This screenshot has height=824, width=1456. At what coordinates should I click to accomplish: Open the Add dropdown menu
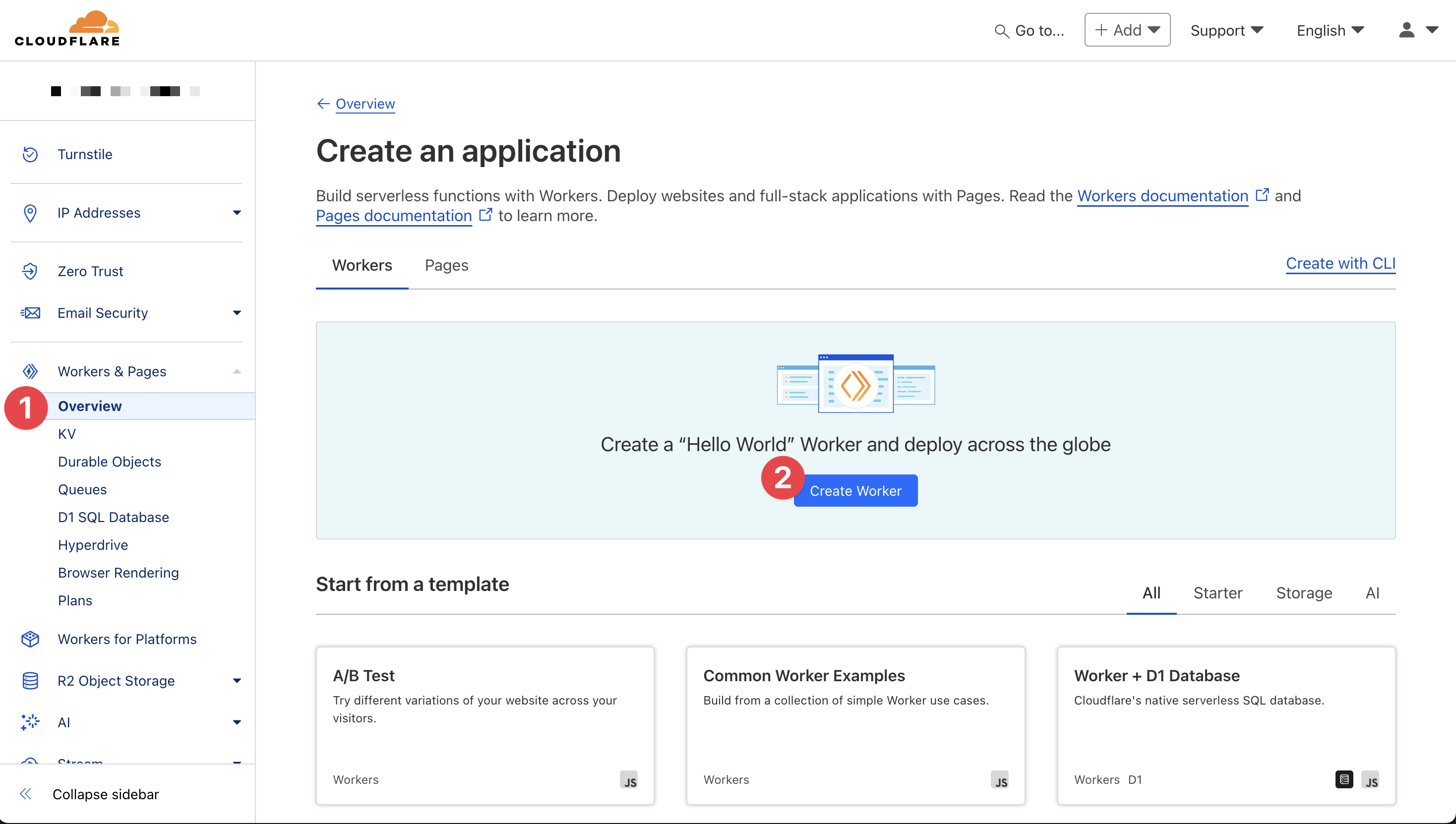(x=1127, y=30)
